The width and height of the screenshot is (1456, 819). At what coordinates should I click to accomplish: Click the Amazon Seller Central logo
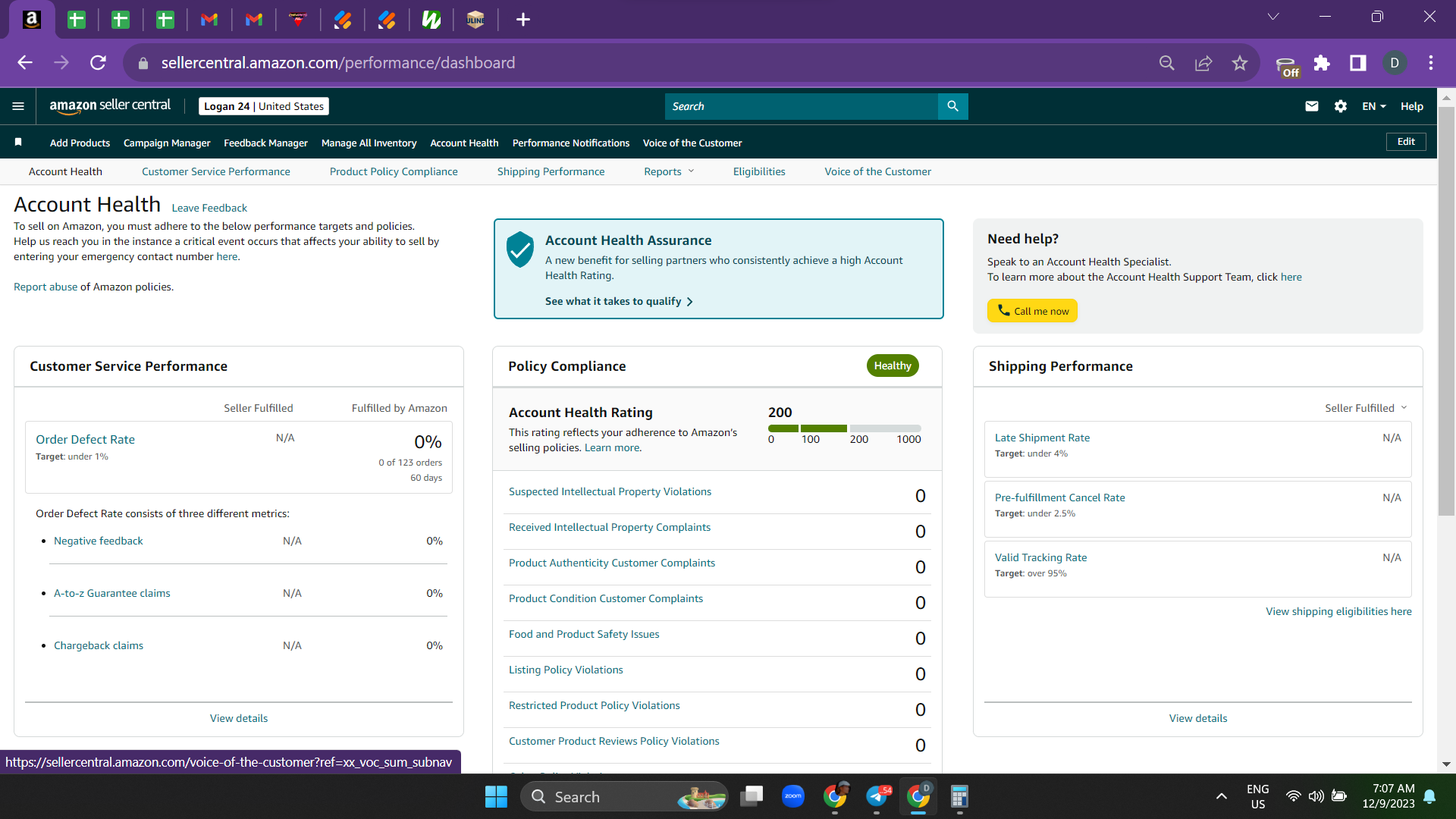(x=110, y=106)
